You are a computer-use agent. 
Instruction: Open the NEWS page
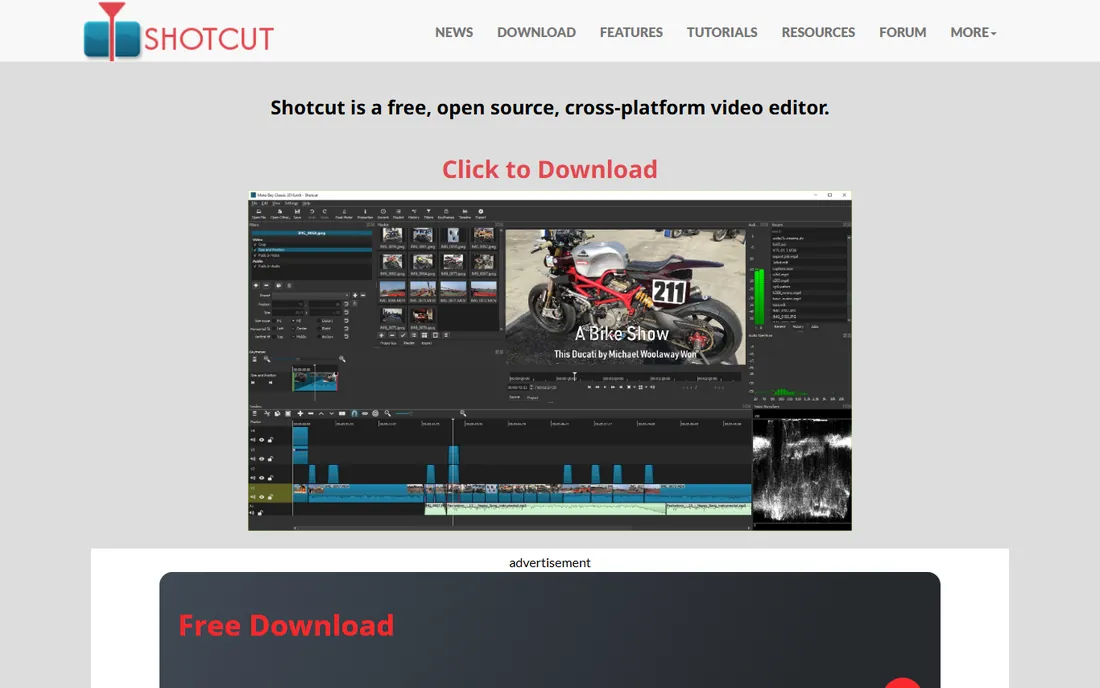454,32
